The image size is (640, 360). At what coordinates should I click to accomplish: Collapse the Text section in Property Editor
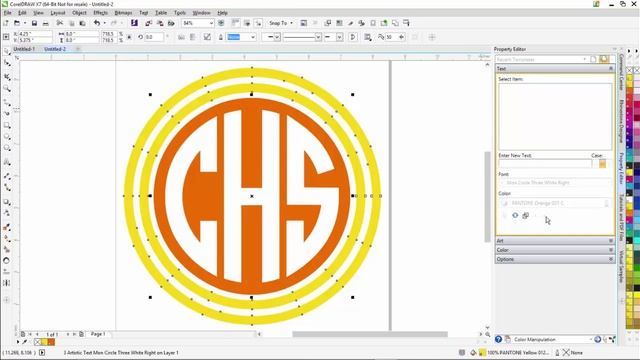pos(611,69)
